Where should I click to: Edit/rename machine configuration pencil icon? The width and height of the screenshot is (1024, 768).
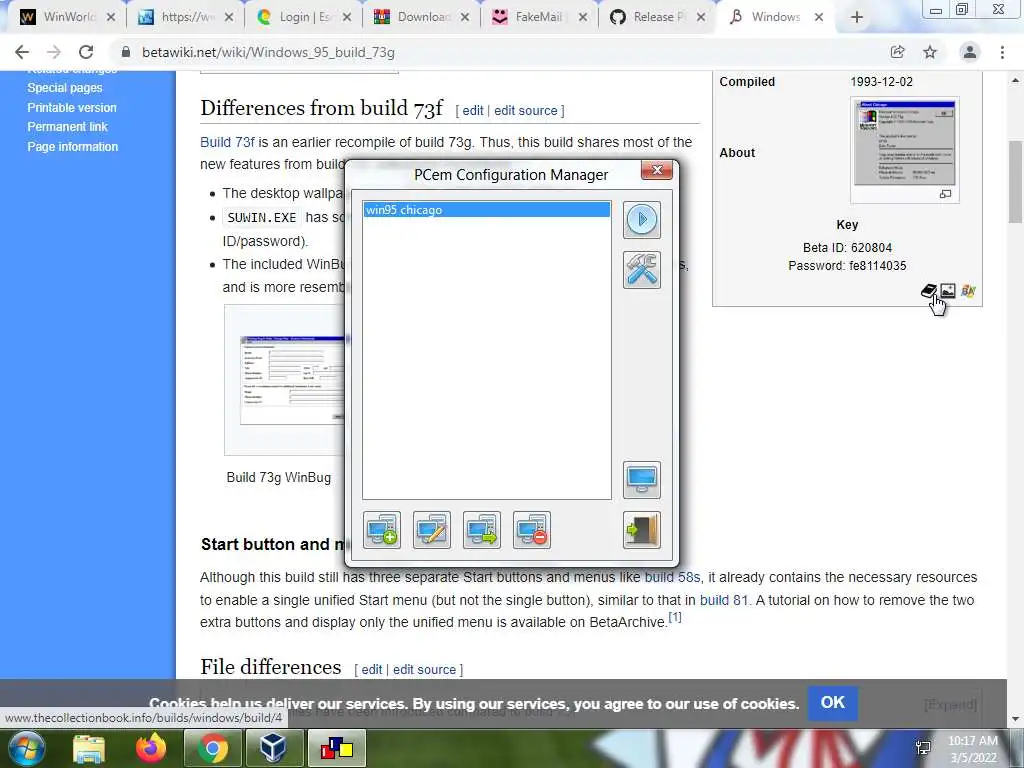coord(432,530)
